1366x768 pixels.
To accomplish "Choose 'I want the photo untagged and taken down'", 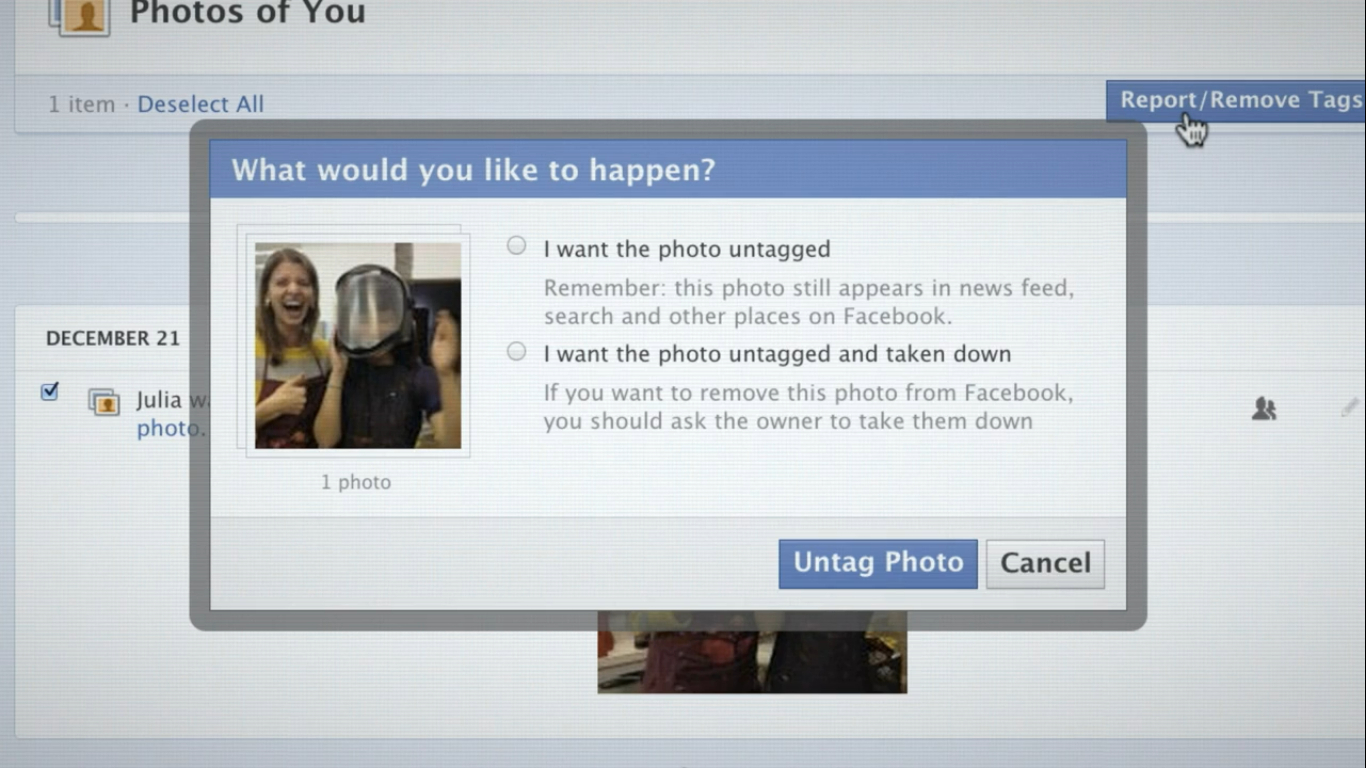I will (x=516, y=351).
